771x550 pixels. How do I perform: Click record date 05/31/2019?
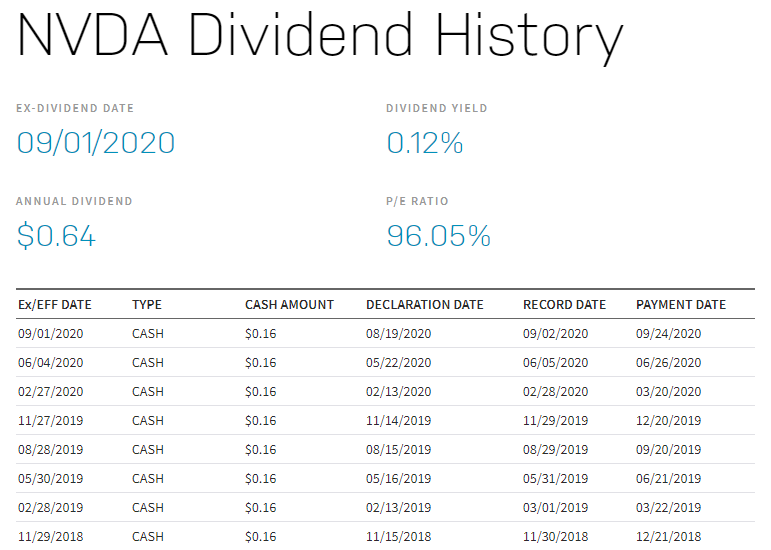556,479
